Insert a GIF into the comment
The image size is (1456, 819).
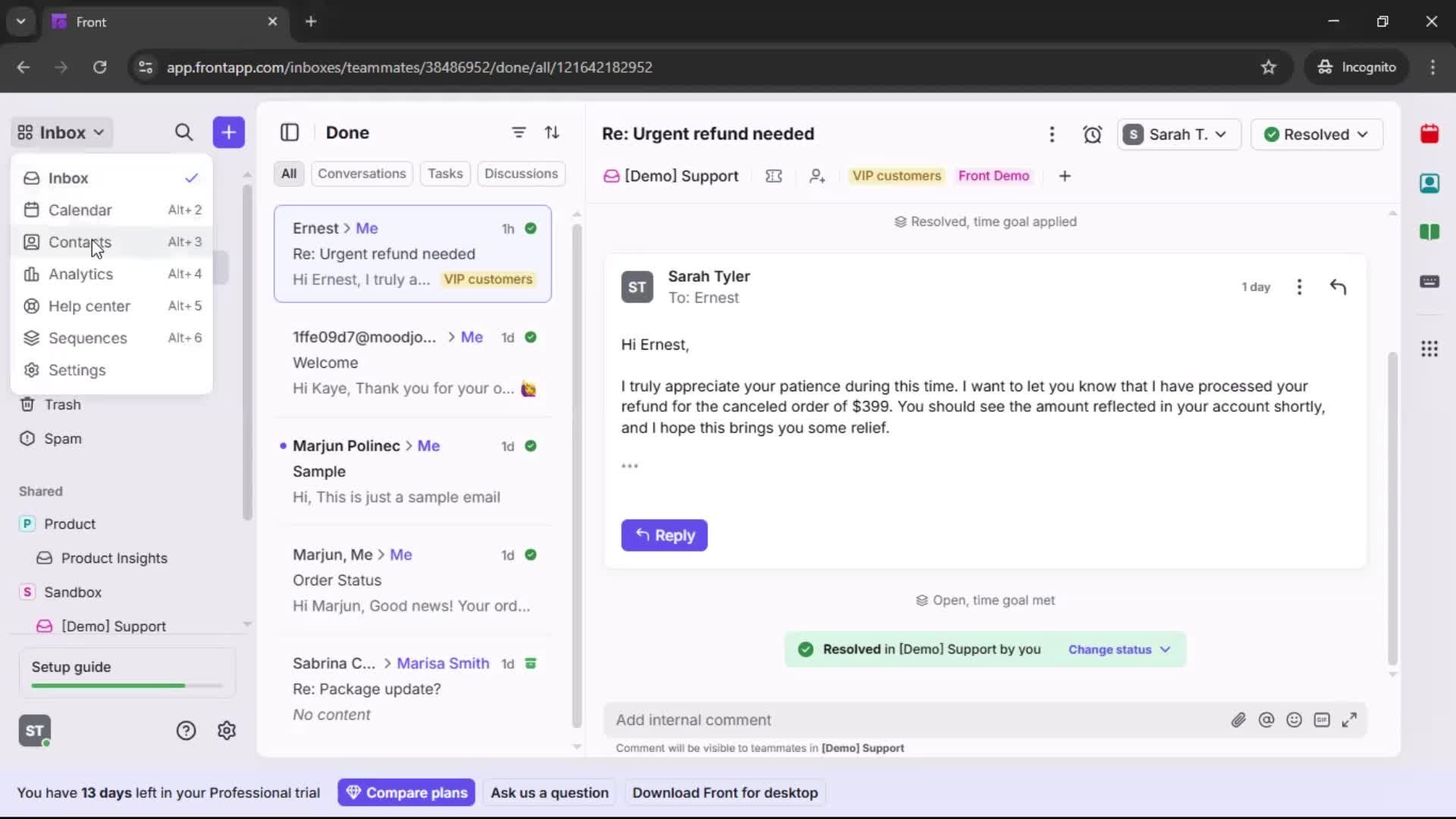pos(1323,720)
